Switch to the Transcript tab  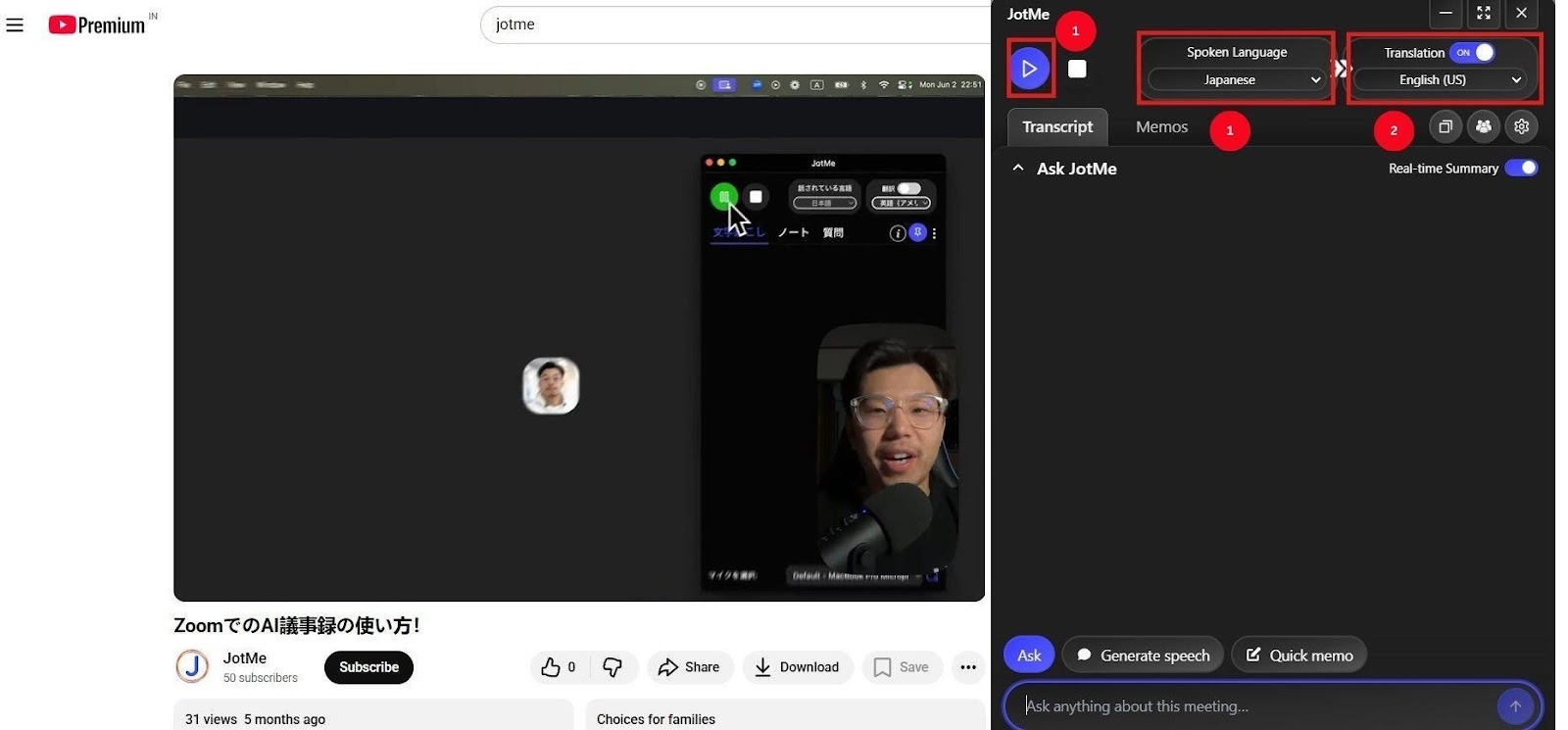[x=1057, y=127]
